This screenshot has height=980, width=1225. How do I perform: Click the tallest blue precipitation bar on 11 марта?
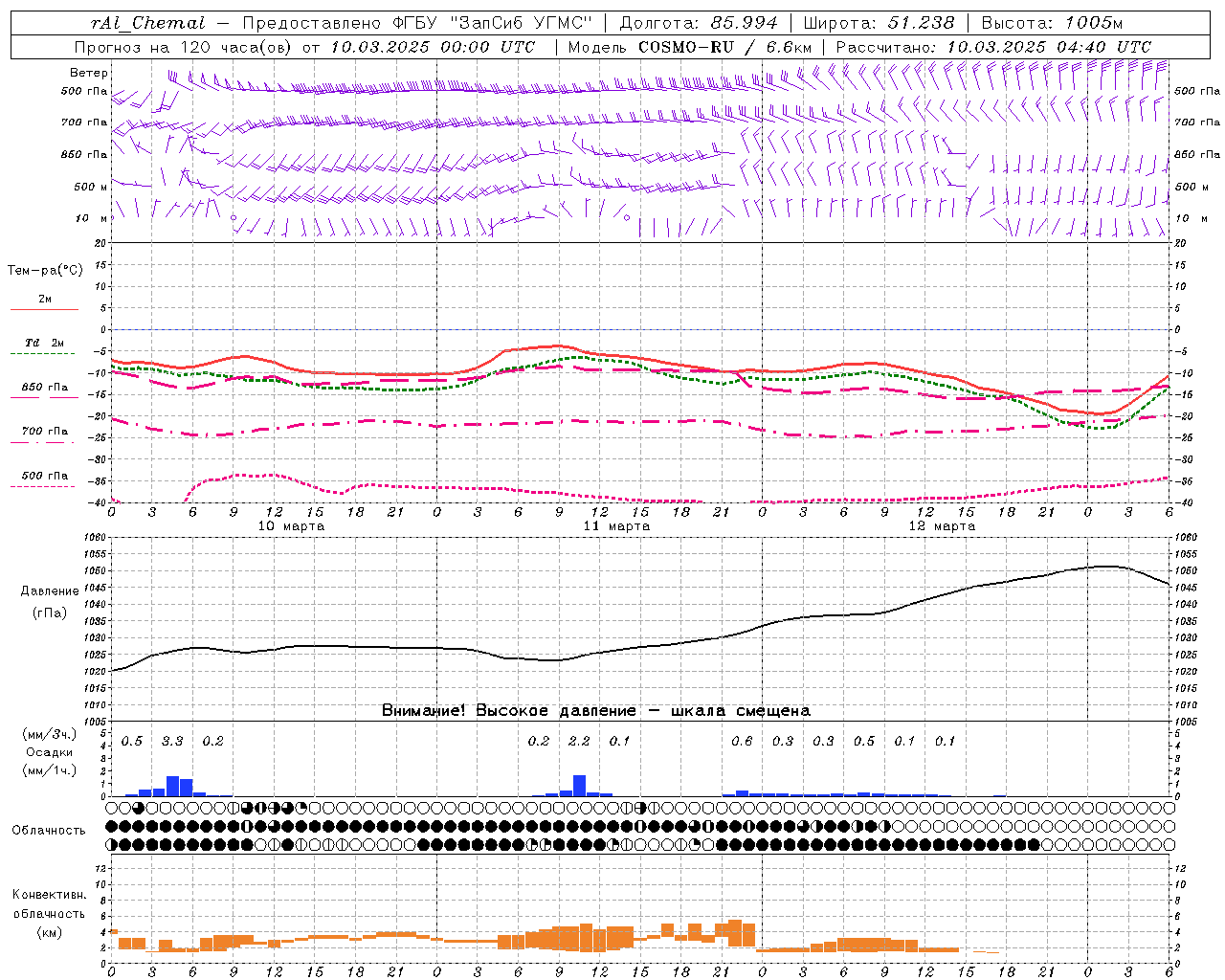click(x=579, y=786)
